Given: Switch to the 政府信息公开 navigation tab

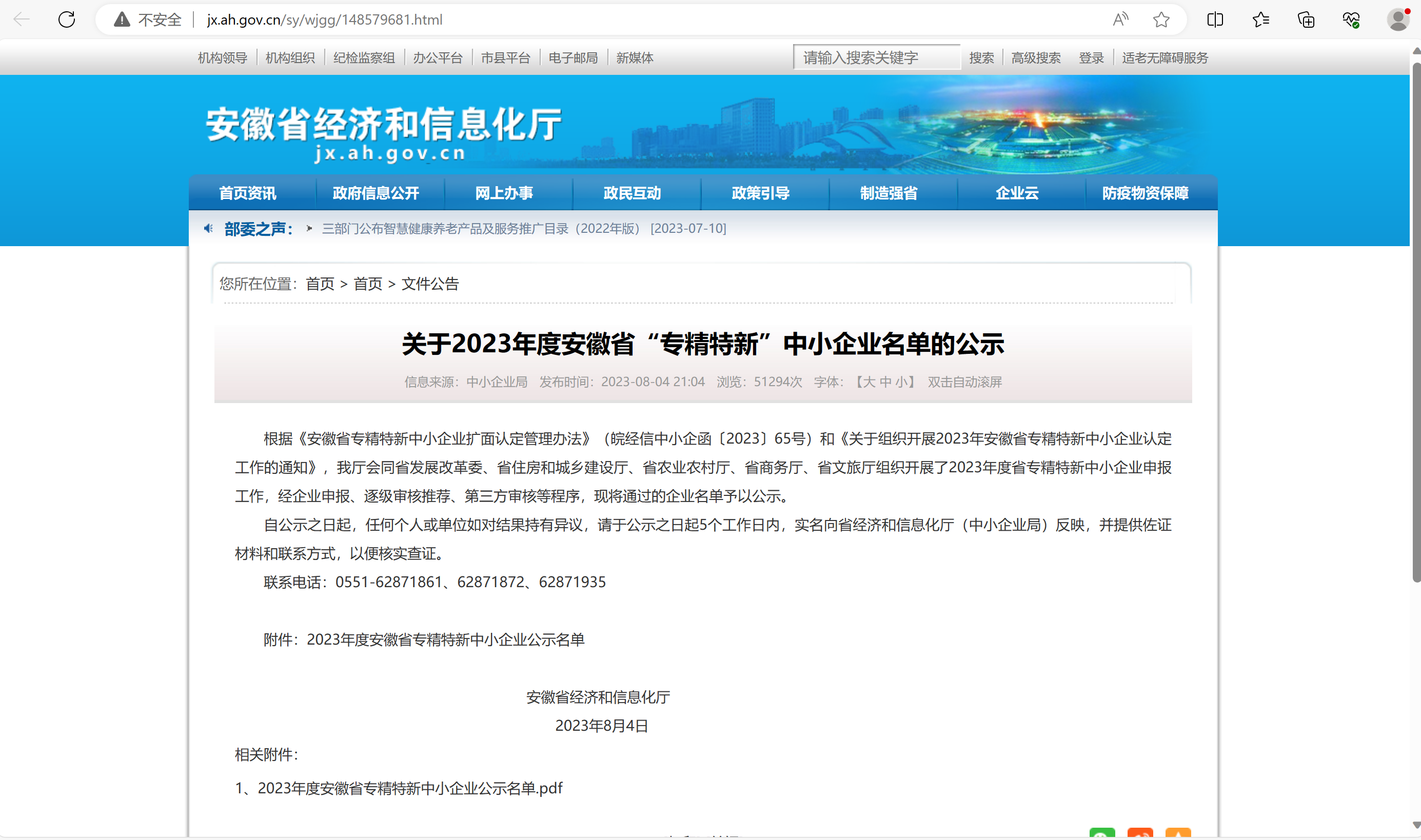Looking at the screenshot, I should point(376,192).
